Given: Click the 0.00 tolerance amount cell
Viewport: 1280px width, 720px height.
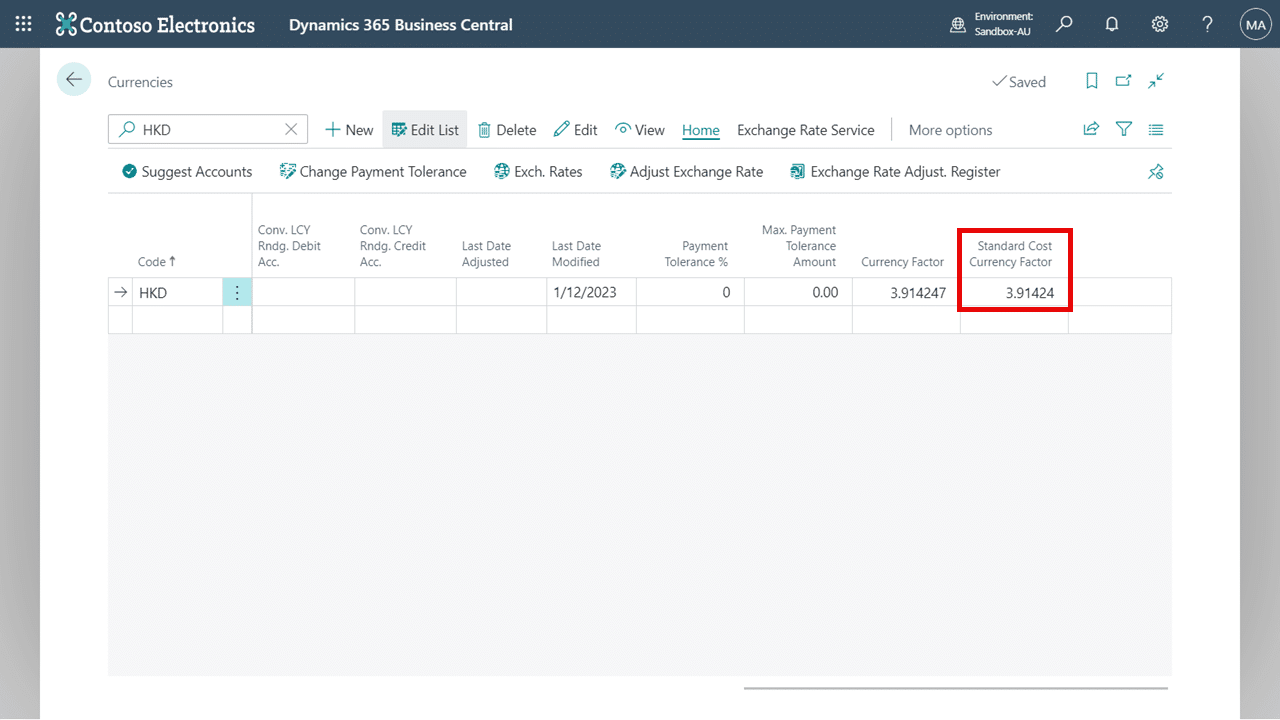Looking at the screenshot, I should pos(798,293).
